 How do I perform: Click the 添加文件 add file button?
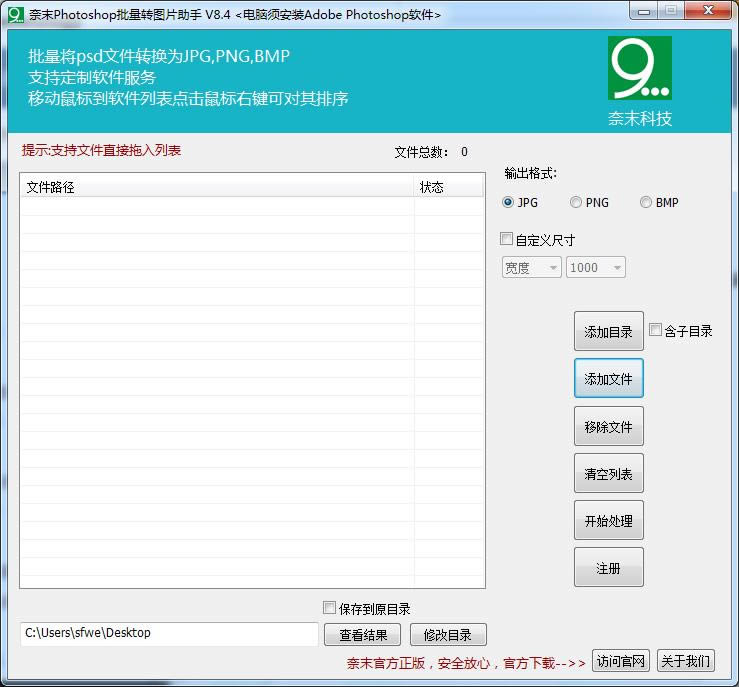click(x=608, y=378)
